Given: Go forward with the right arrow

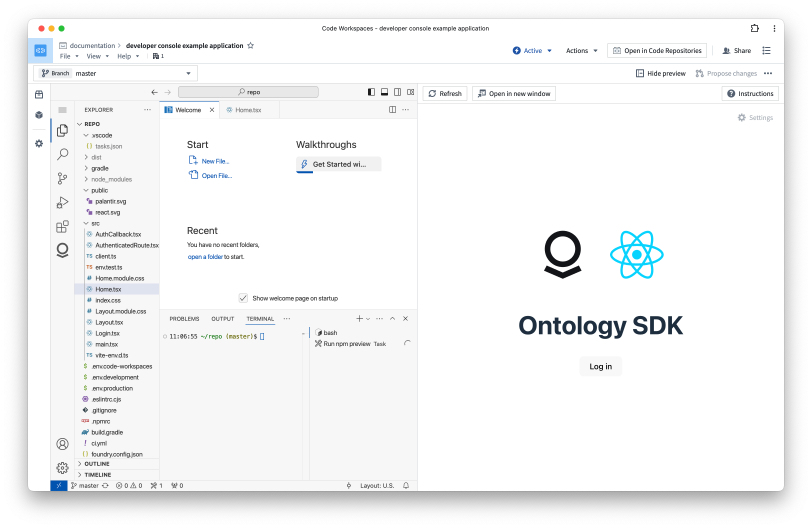Looking at the screenshot, I should (x=167, y=92).
